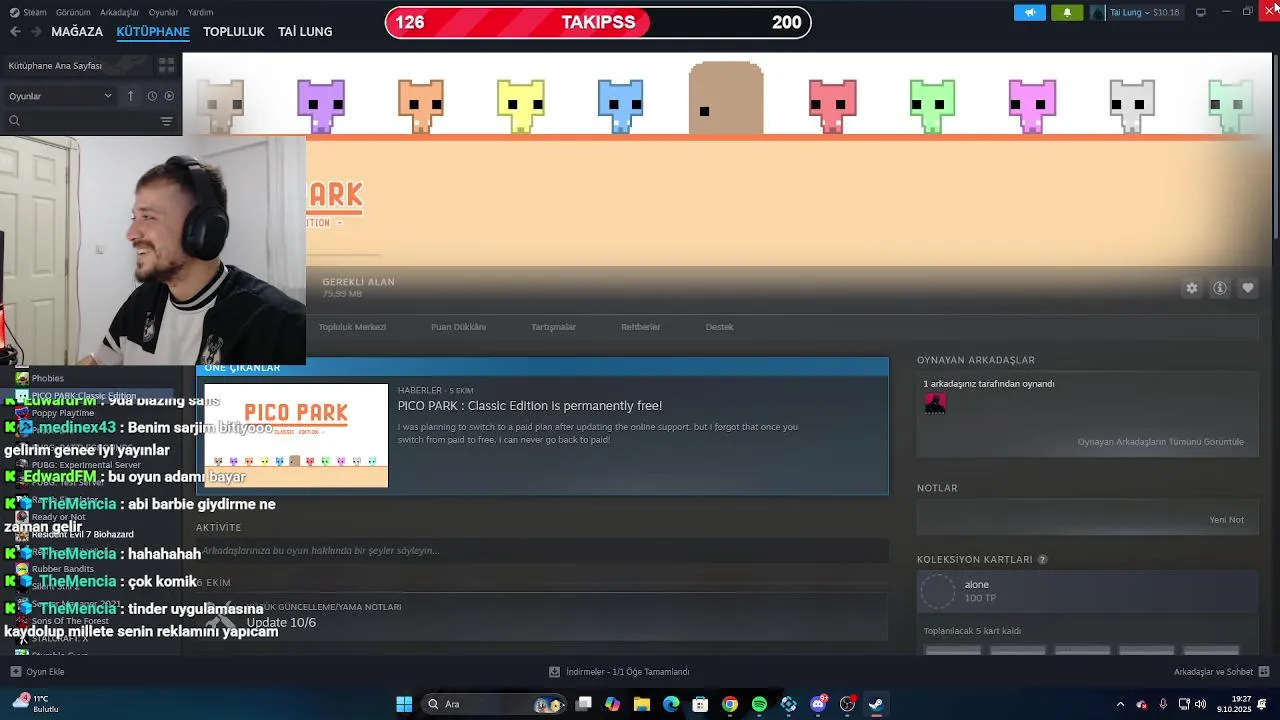Add PICO PARK to favorites heart icon
The height and width of the screenshot is (720, 1280).
tap(1248, 288)
